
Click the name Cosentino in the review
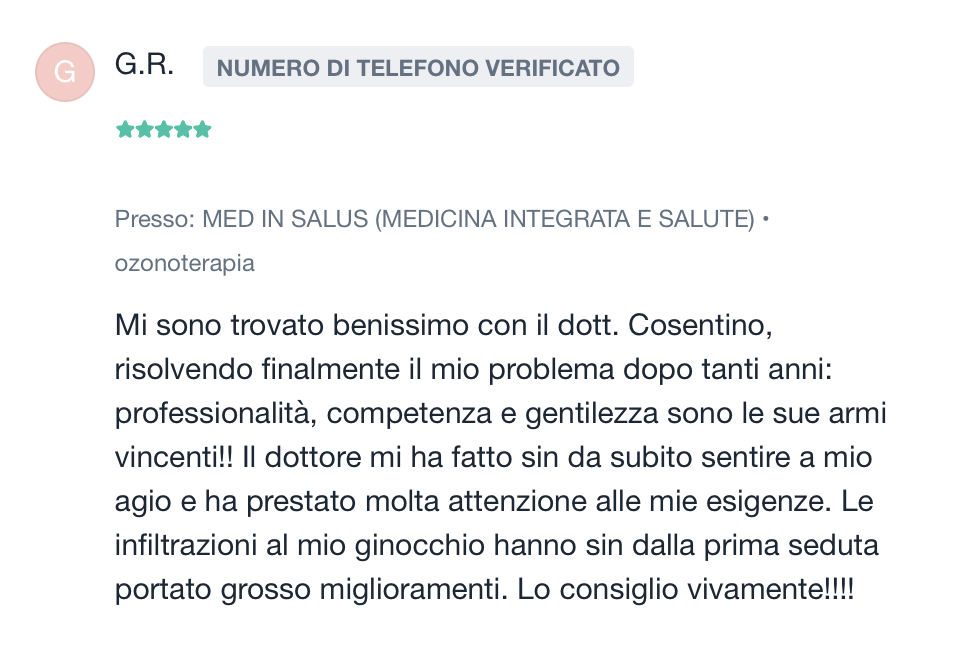[x=700, y=325]
